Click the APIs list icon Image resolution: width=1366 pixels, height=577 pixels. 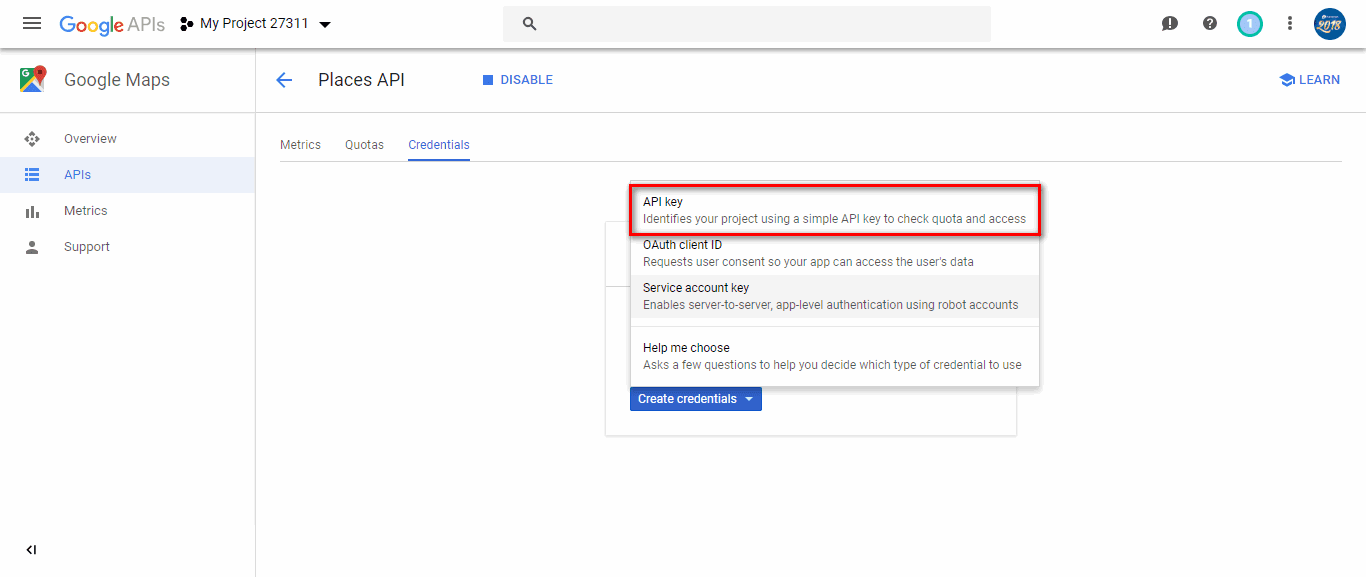32,175
